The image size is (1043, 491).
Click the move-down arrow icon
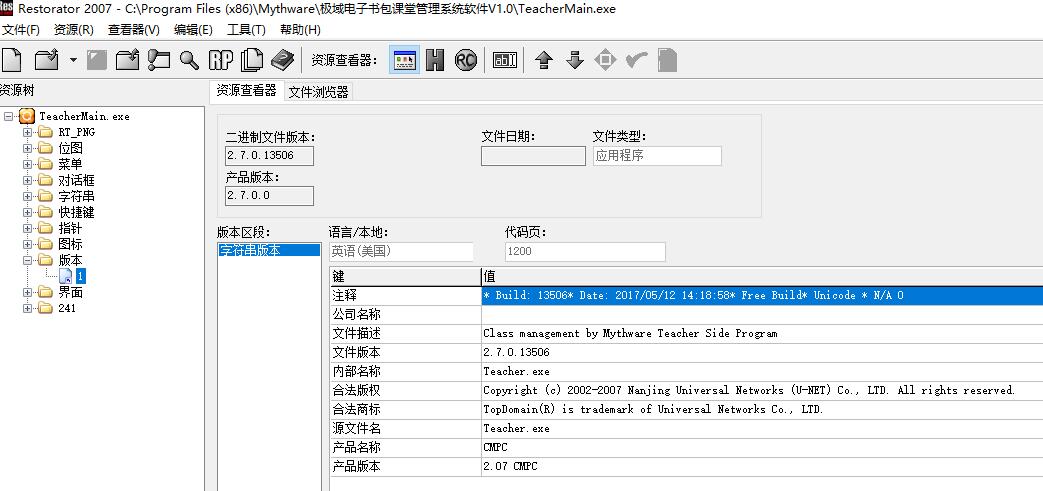point(574,60)
